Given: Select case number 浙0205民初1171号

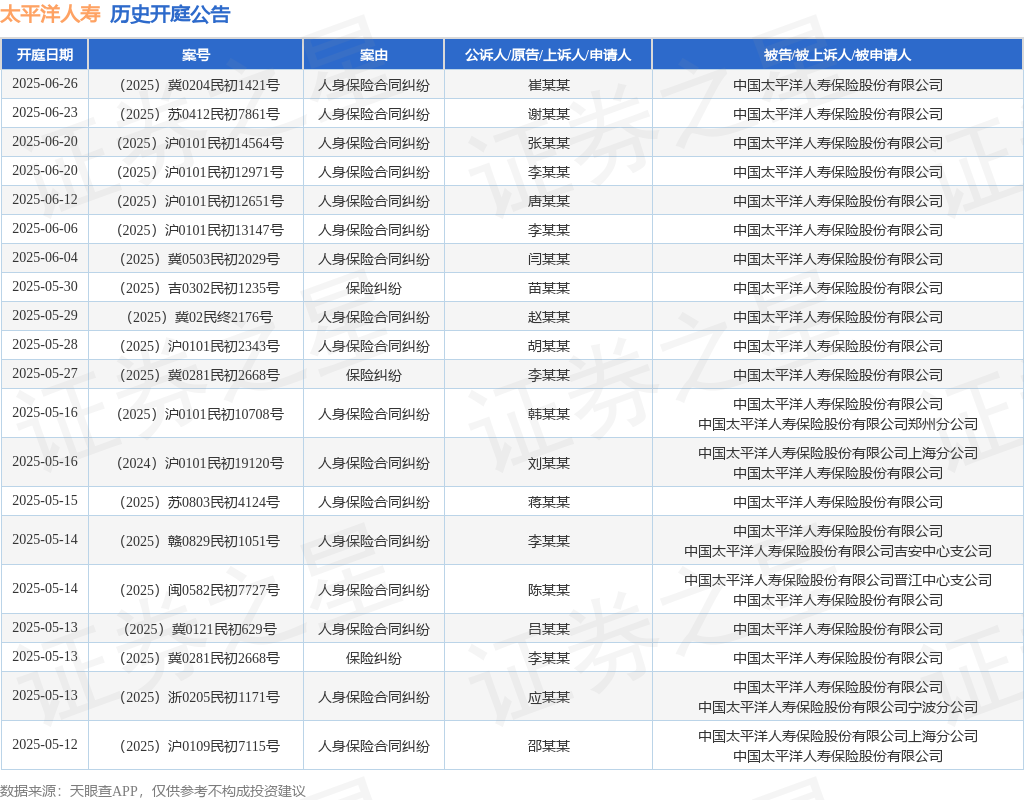Looking at the screenshot, I should [199, 697].
